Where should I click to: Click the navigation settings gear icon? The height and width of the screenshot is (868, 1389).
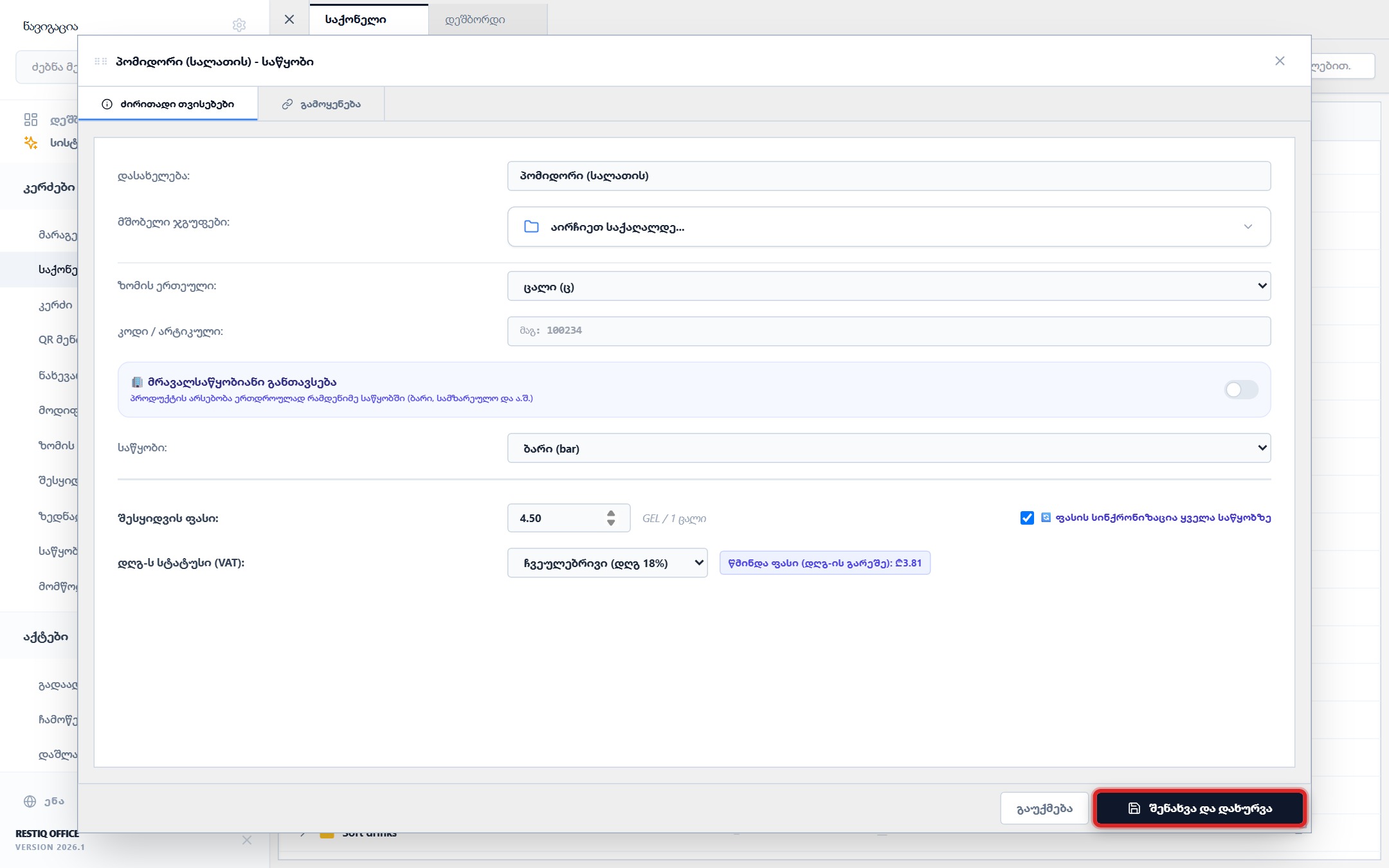(239, 25)
